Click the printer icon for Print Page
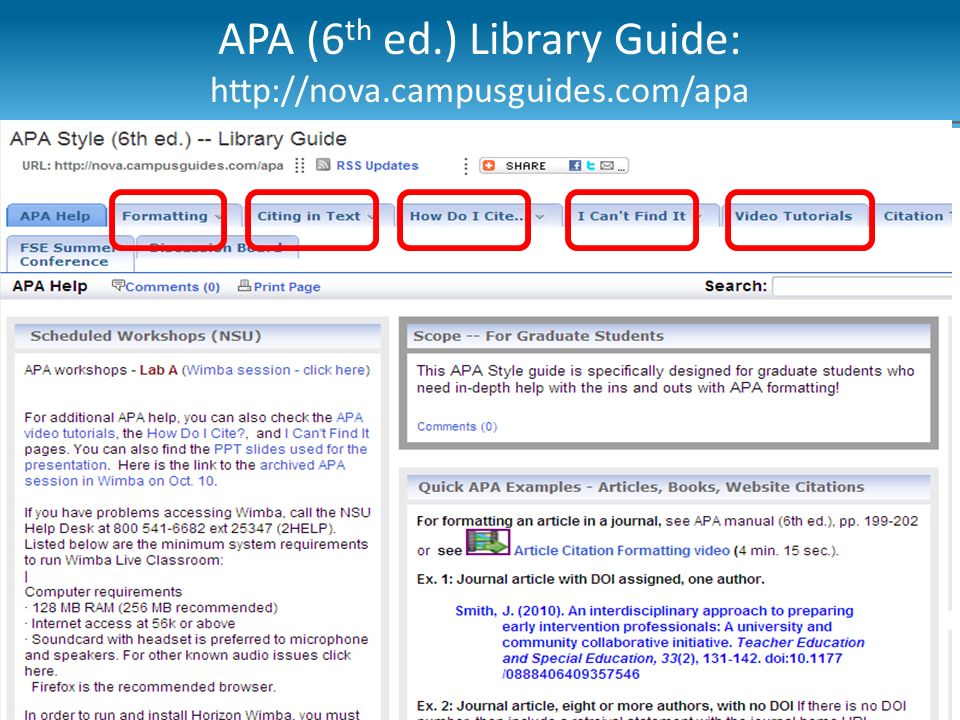This screenshot has width=960, height=720. click(x=244, y=285)
